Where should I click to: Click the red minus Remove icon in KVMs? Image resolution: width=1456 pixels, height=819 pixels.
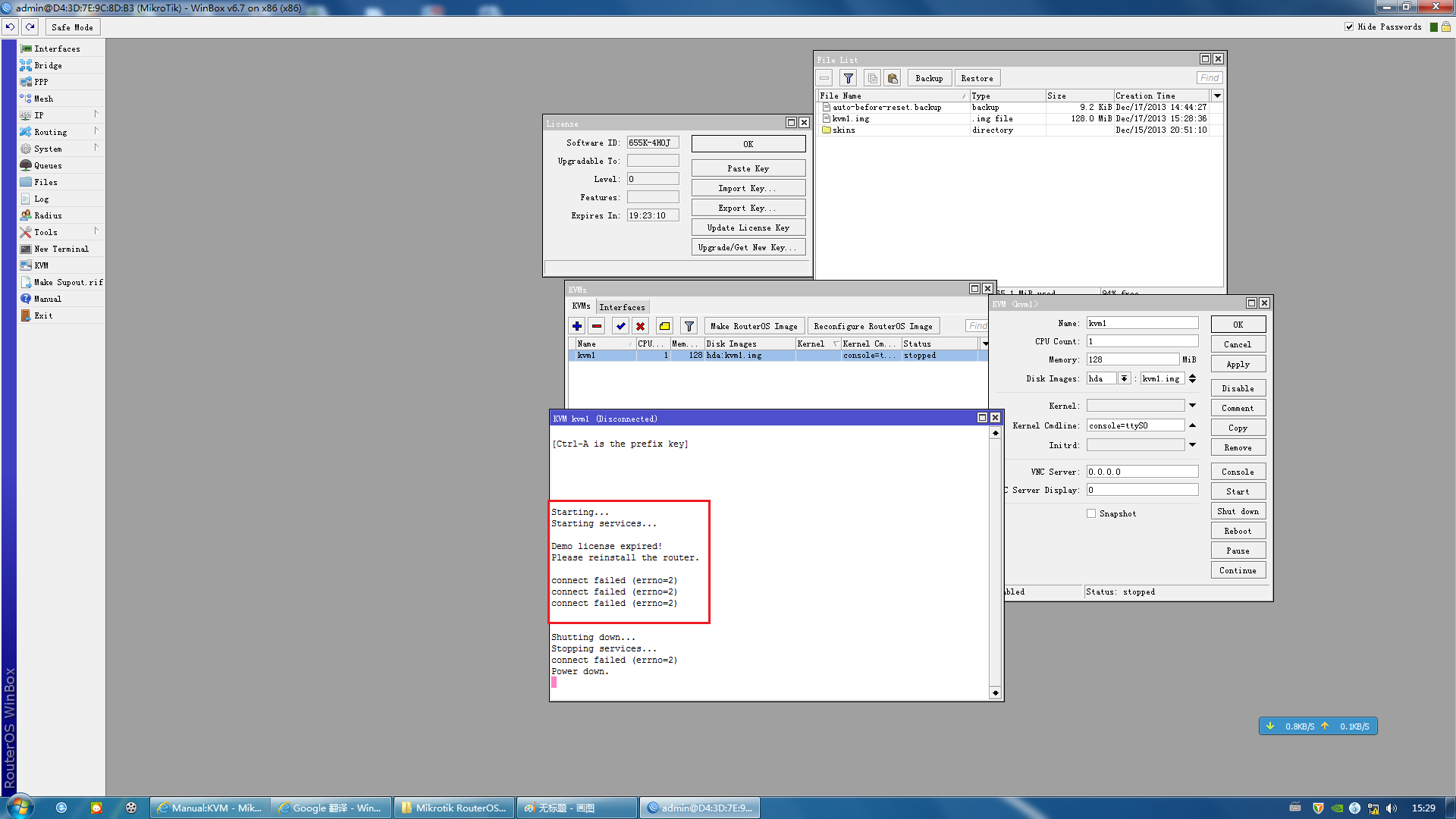coord(597,326)
